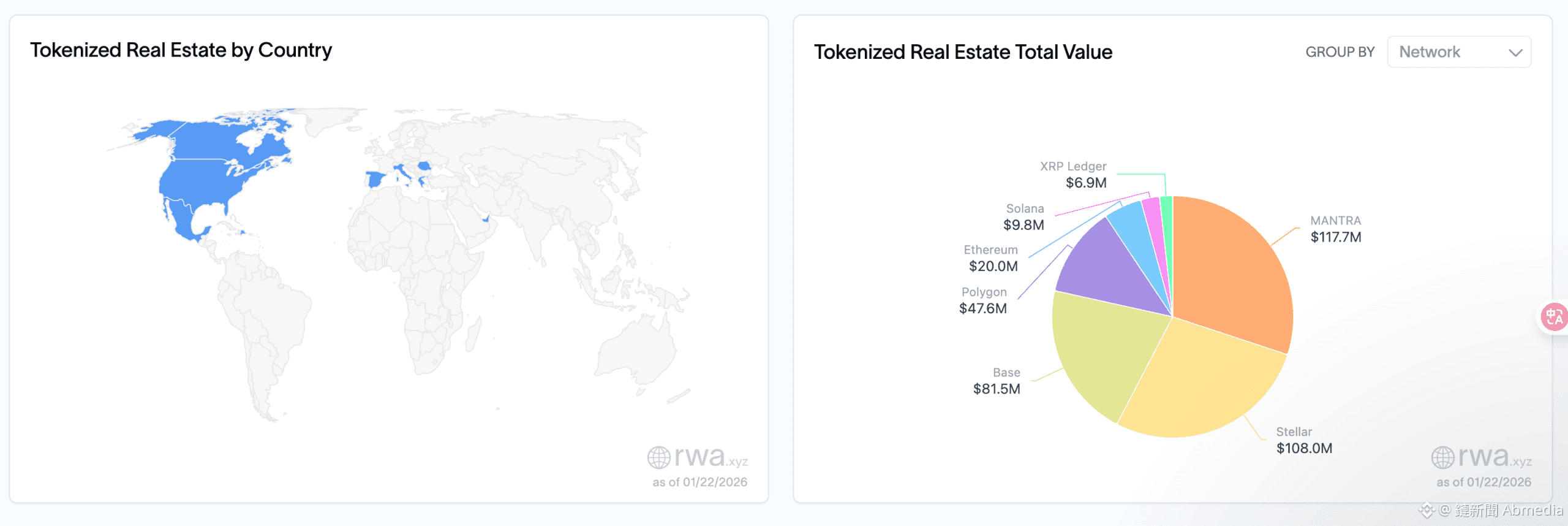Click the rwa.xyz globe logo on map card
This screenshot has width=1568, height=526.
coord(659,457)
